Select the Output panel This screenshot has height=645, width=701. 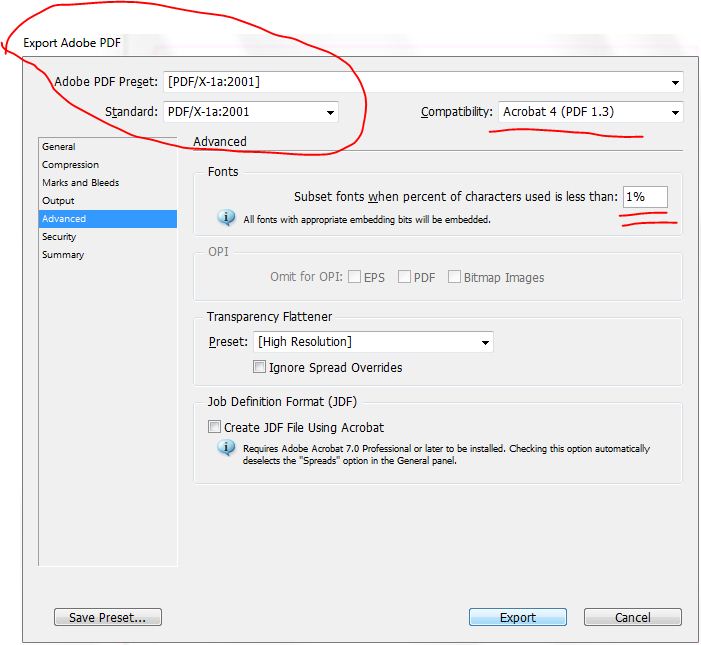pos(107,201)
